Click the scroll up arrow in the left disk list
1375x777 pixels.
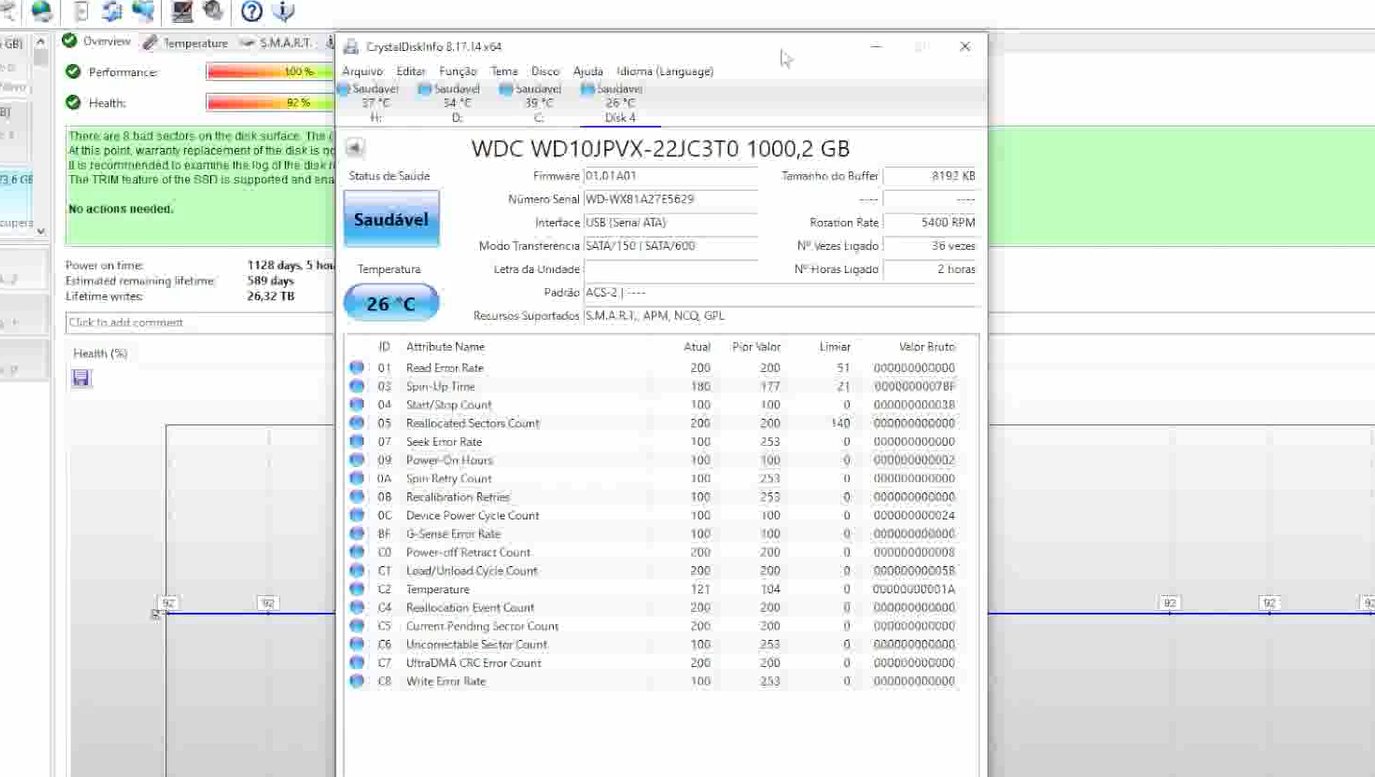tap(41, 42)
